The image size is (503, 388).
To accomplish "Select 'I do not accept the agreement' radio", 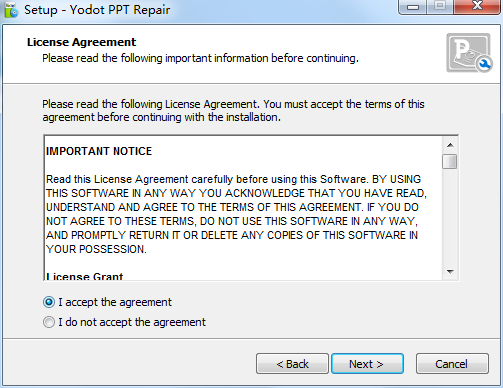I will click(49, 322).
